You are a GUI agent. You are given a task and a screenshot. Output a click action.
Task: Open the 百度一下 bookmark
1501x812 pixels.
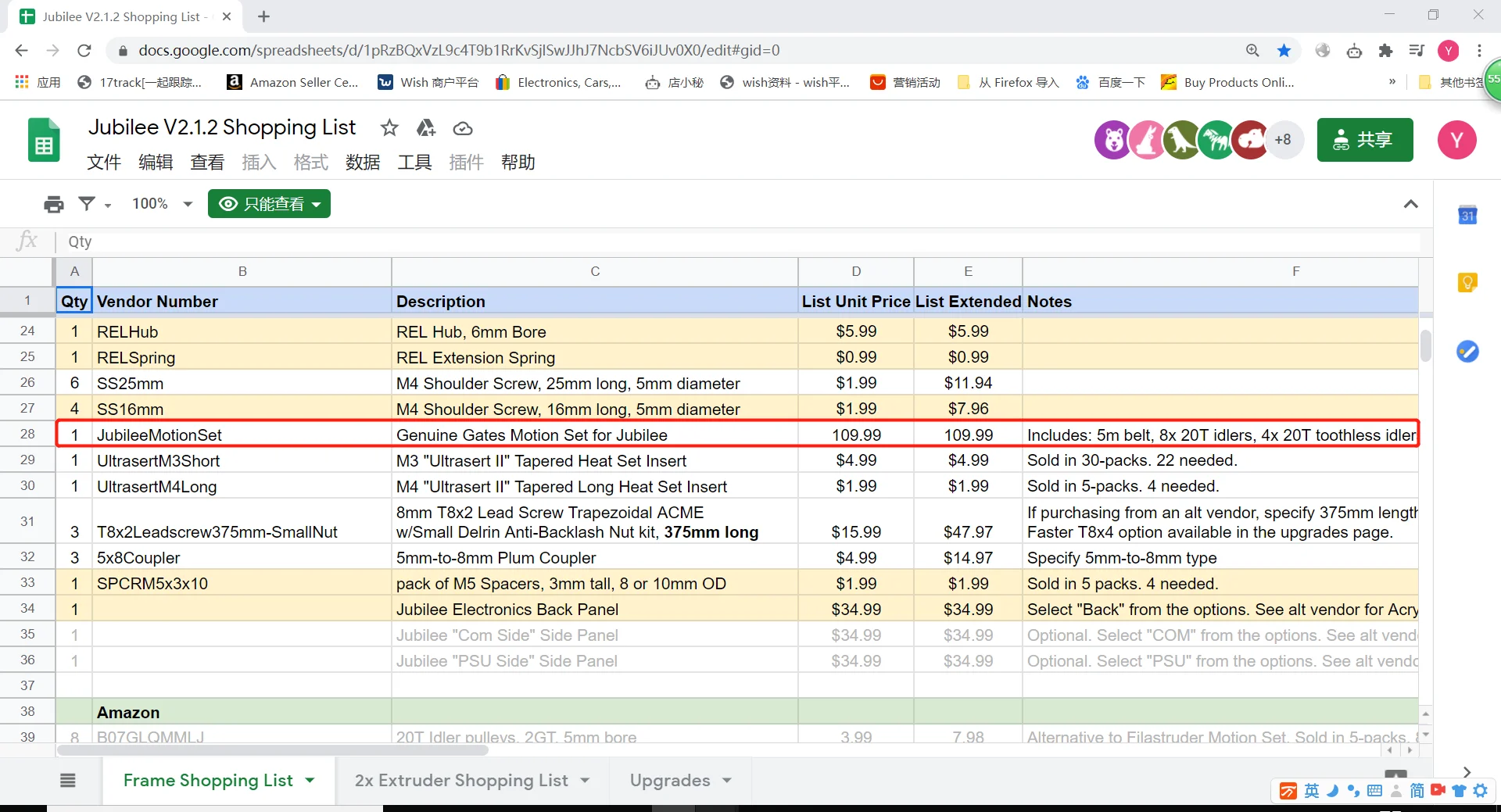1111,82
